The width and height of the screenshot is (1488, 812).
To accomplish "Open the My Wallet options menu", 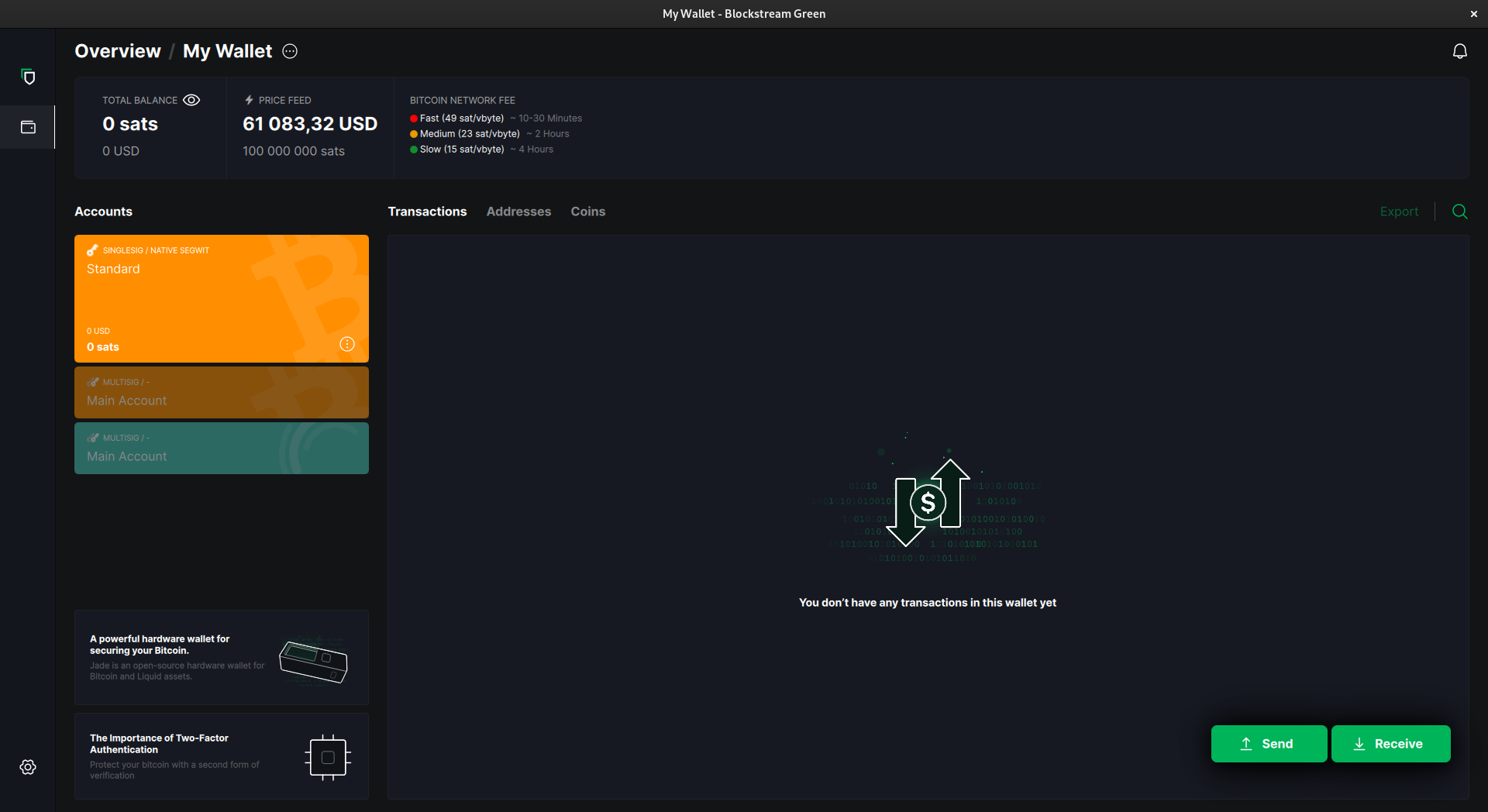I will [290, 51].
